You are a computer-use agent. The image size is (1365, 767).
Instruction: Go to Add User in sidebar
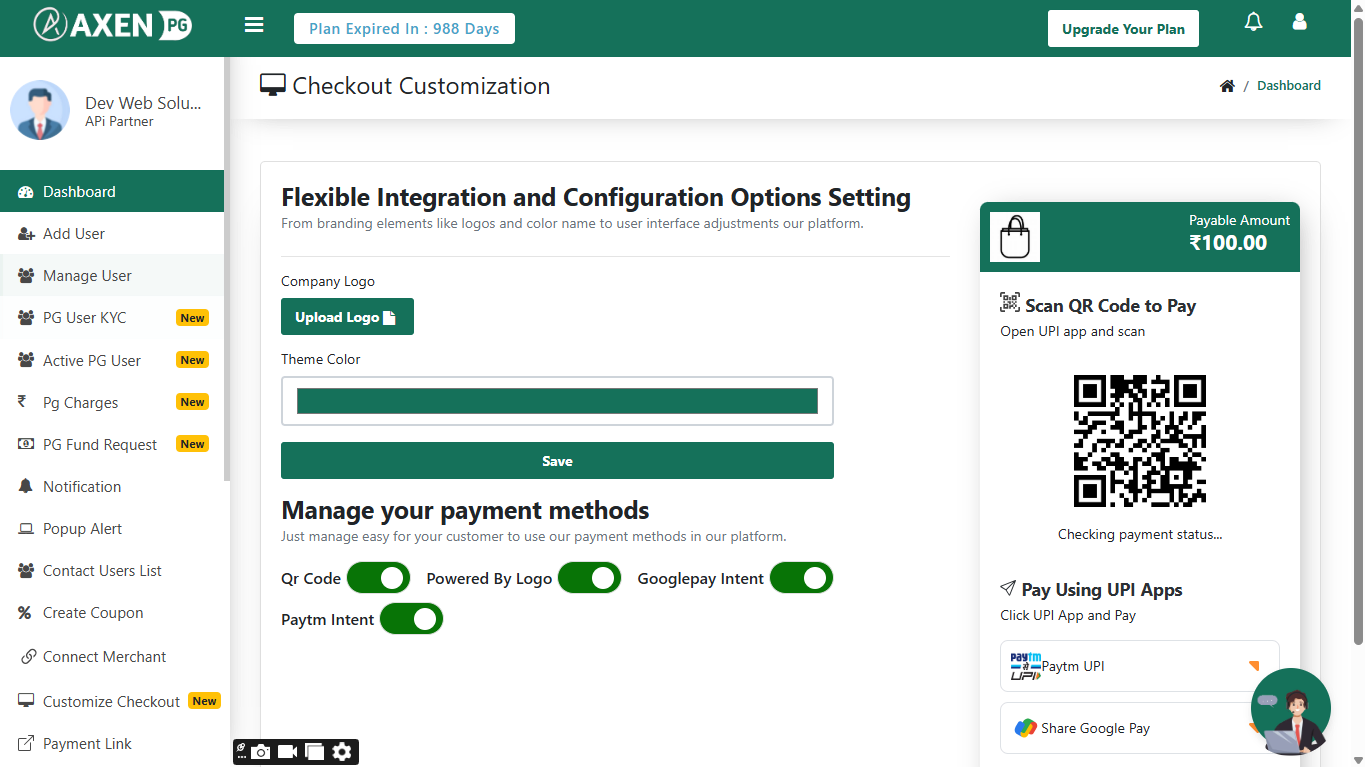coord(112,233)
